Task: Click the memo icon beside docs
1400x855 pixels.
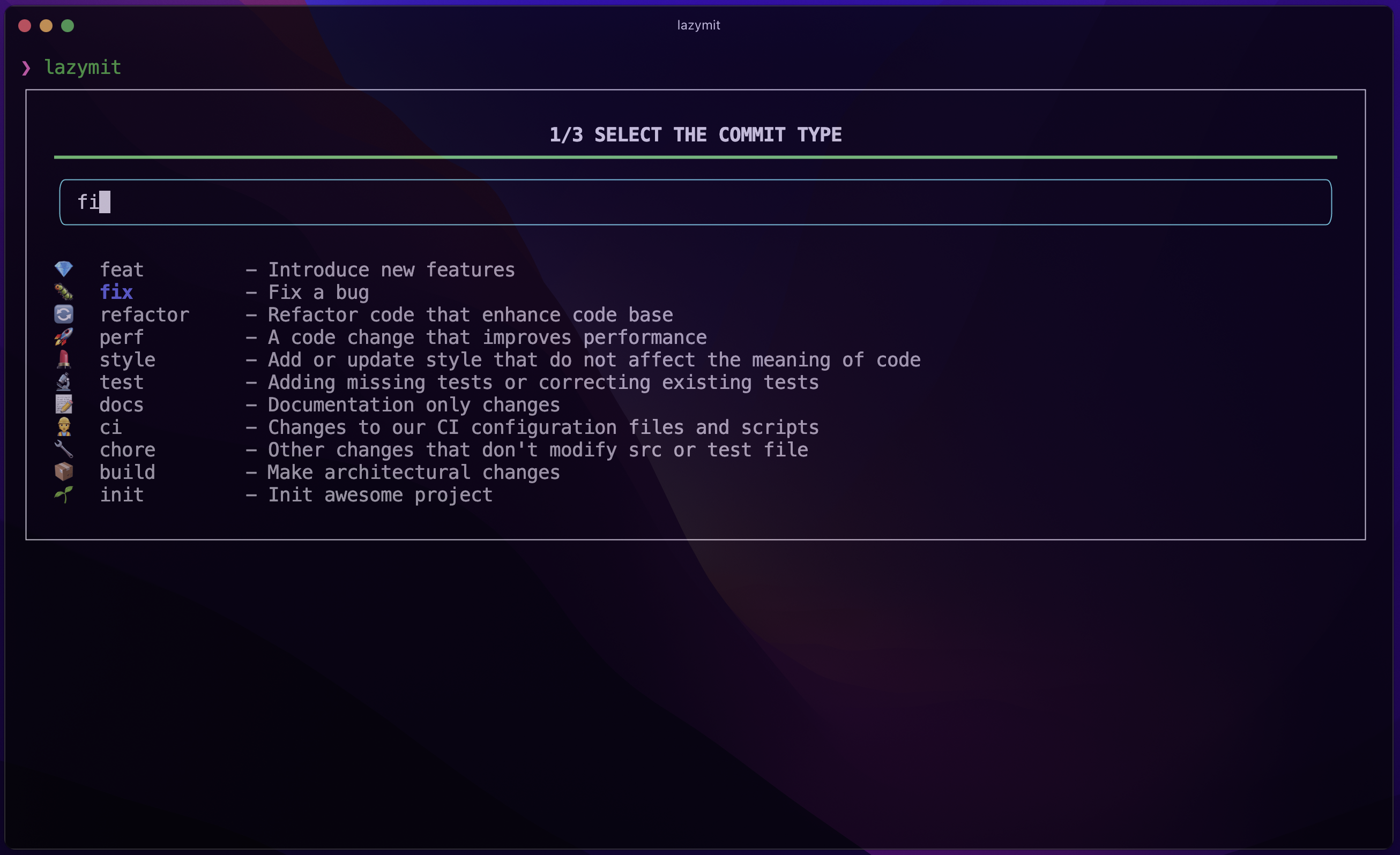Action: (x=64, y=404)
